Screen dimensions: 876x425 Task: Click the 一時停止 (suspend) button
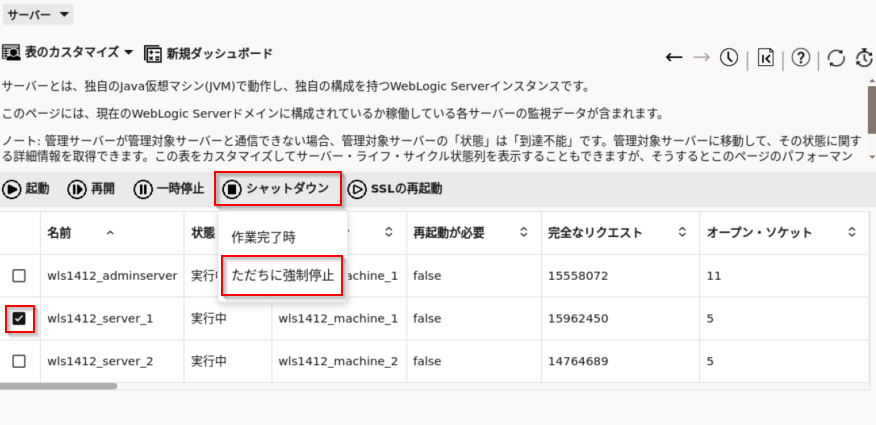tap(169, 188)
